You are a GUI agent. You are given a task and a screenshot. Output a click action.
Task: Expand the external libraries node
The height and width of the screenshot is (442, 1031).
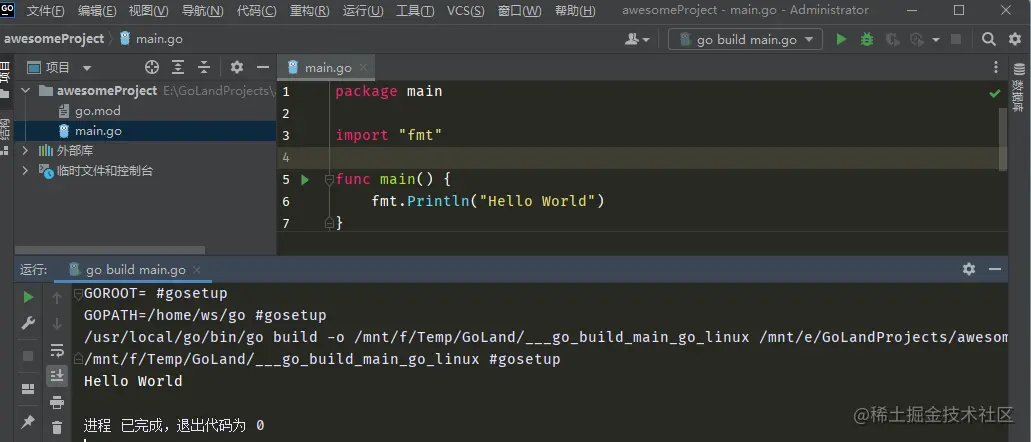tap(26, 151)
